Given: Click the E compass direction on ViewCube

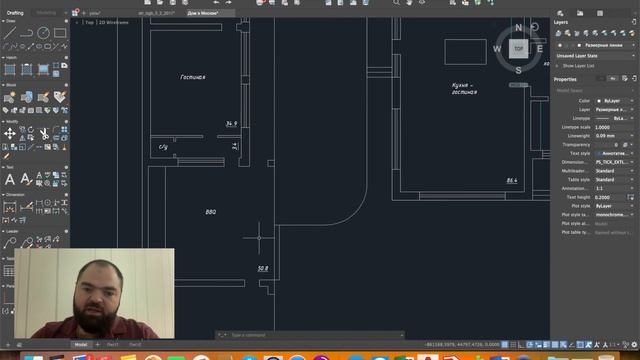Looking at the screenshot, I should point(540,49).
